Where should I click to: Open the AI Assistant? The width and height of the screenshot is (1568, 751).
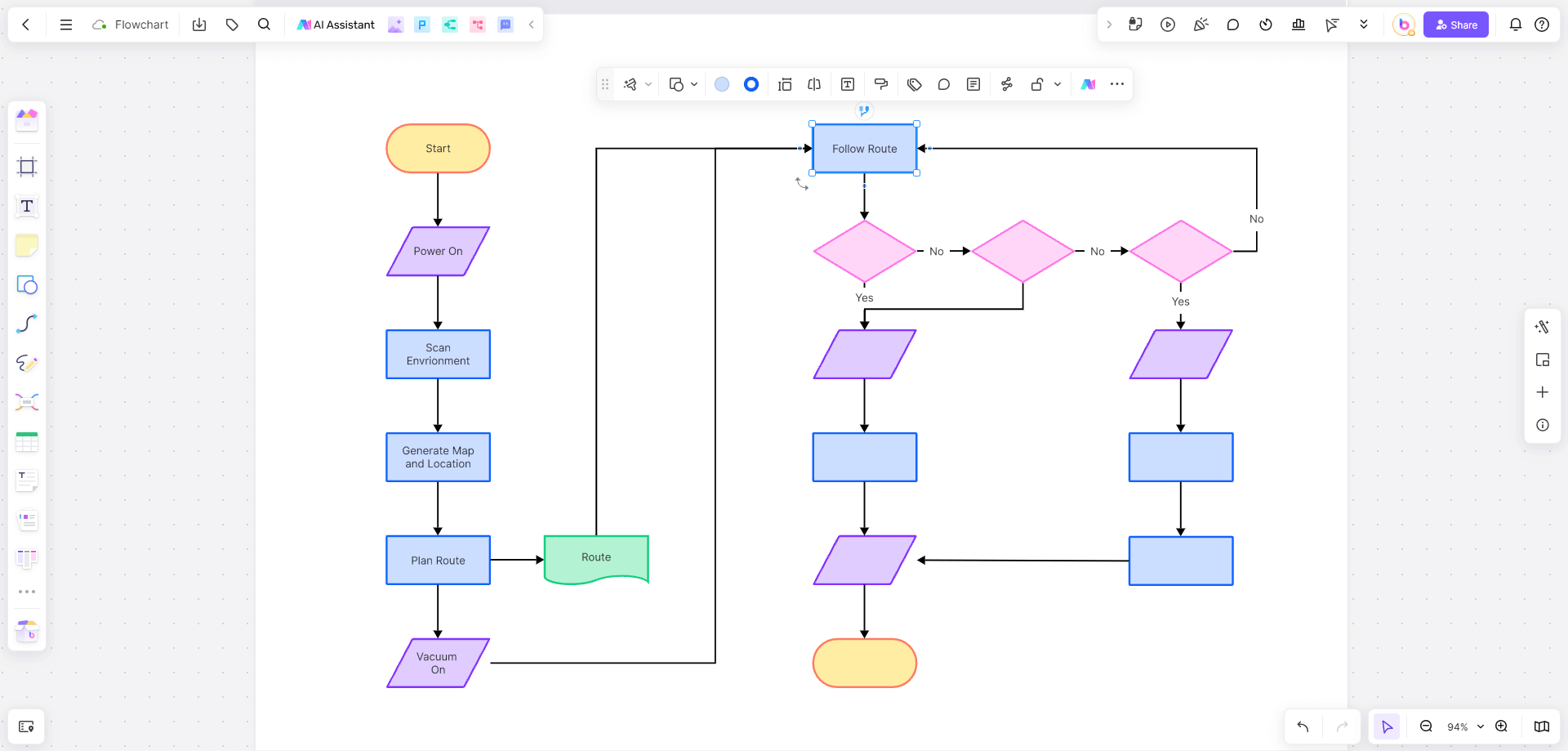tap(336, 25)
